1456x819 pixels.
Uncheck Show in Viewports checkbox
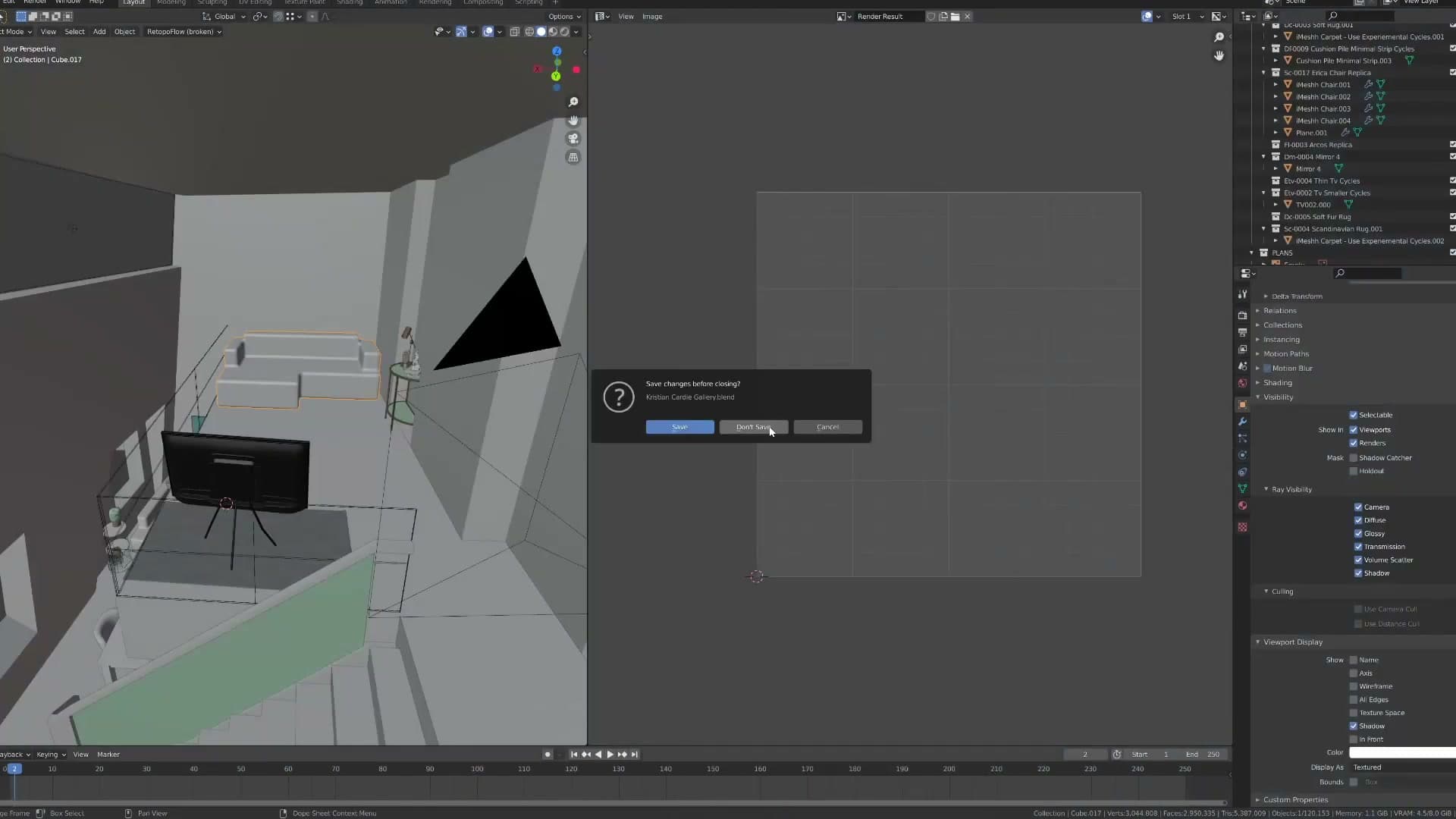(x=1354, y=430)
